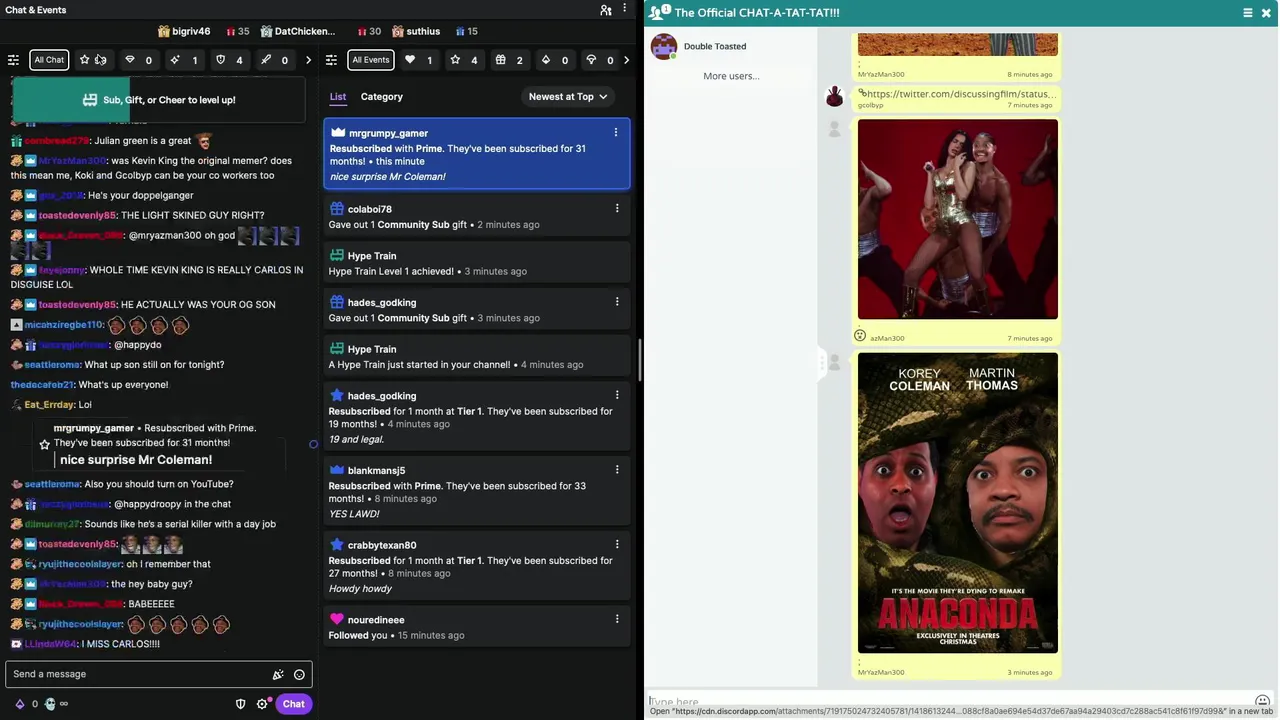Open the users icon in CHAT-A-TAT-TAT header
The image size is (1280, 720).
pos(659,12)
